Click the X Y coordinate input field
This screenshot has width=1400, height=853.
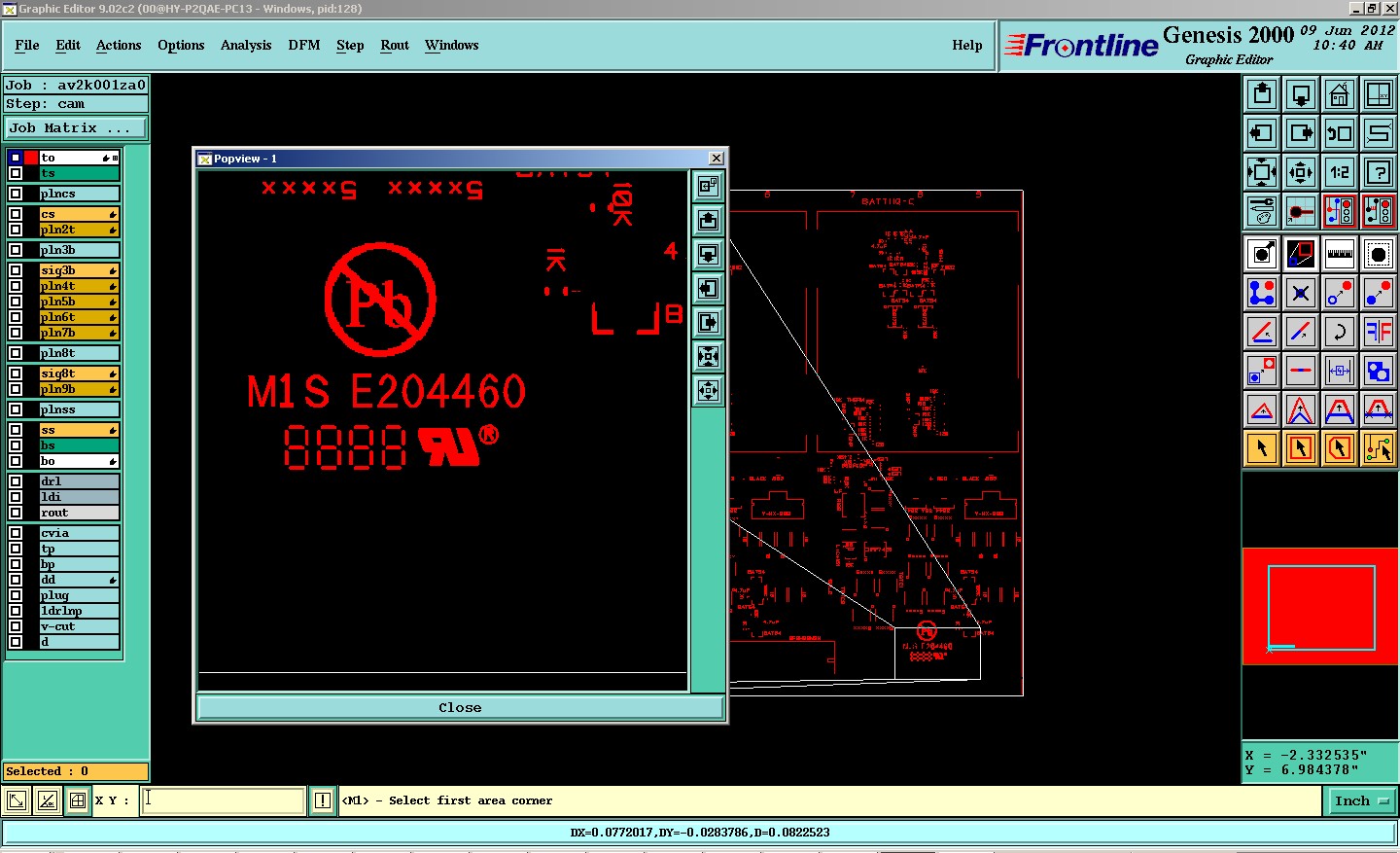tap(224, 801)
